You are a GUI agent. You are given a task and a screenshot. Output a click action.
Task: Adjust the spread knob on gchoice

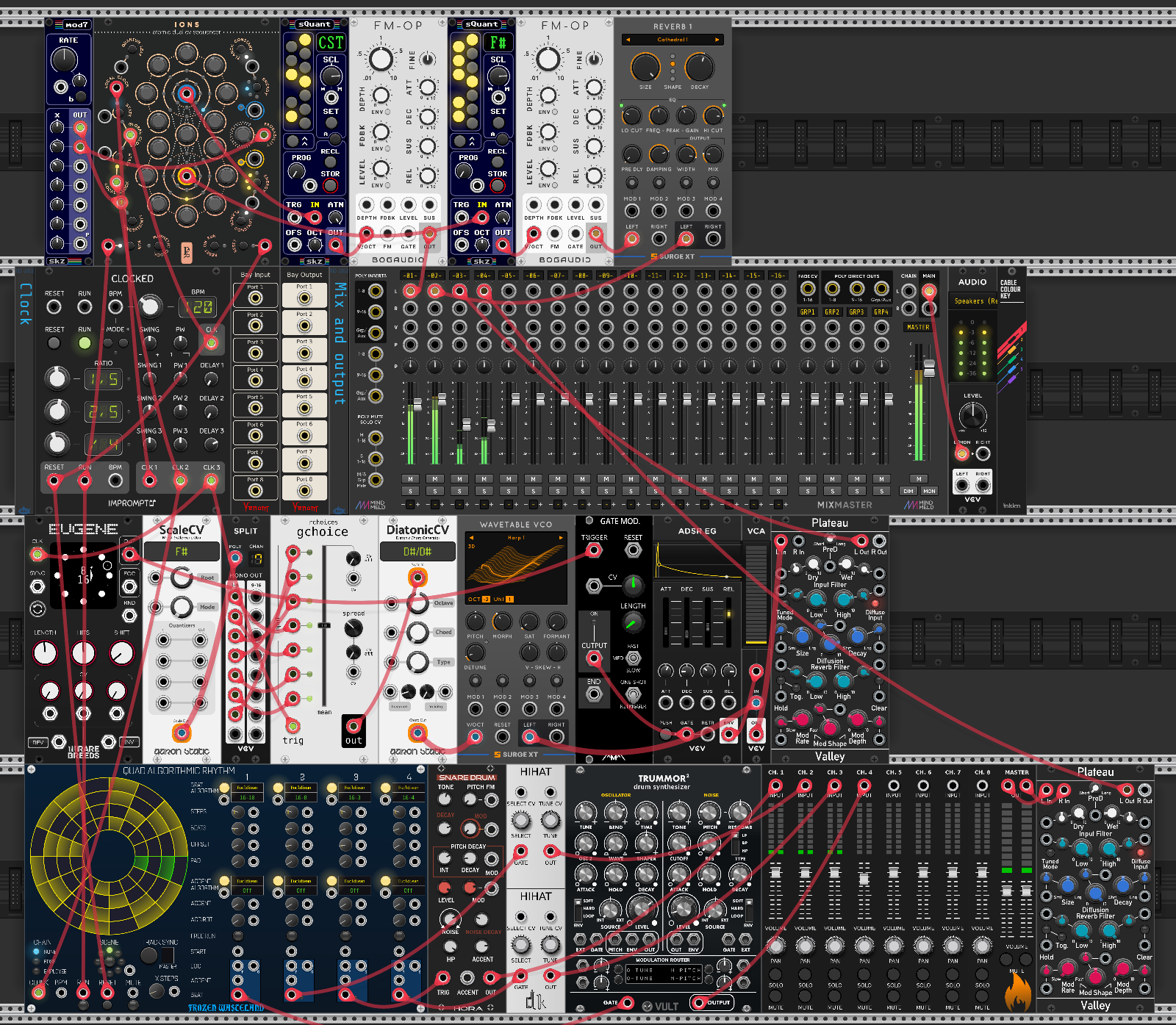(354, 628)
